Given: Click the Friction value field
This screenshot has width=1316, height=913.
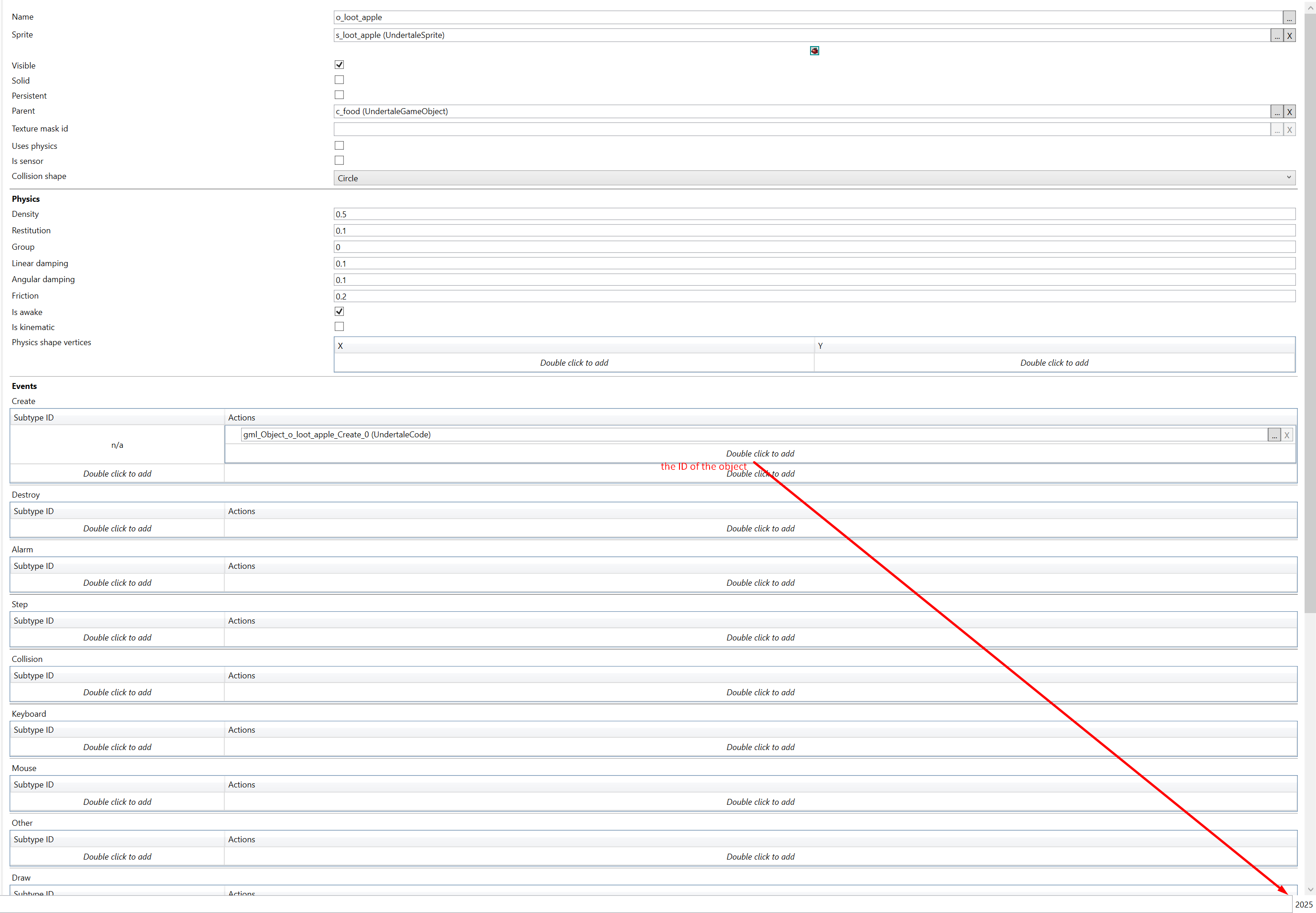Looking at the screenshot, I should coord(814,296).
